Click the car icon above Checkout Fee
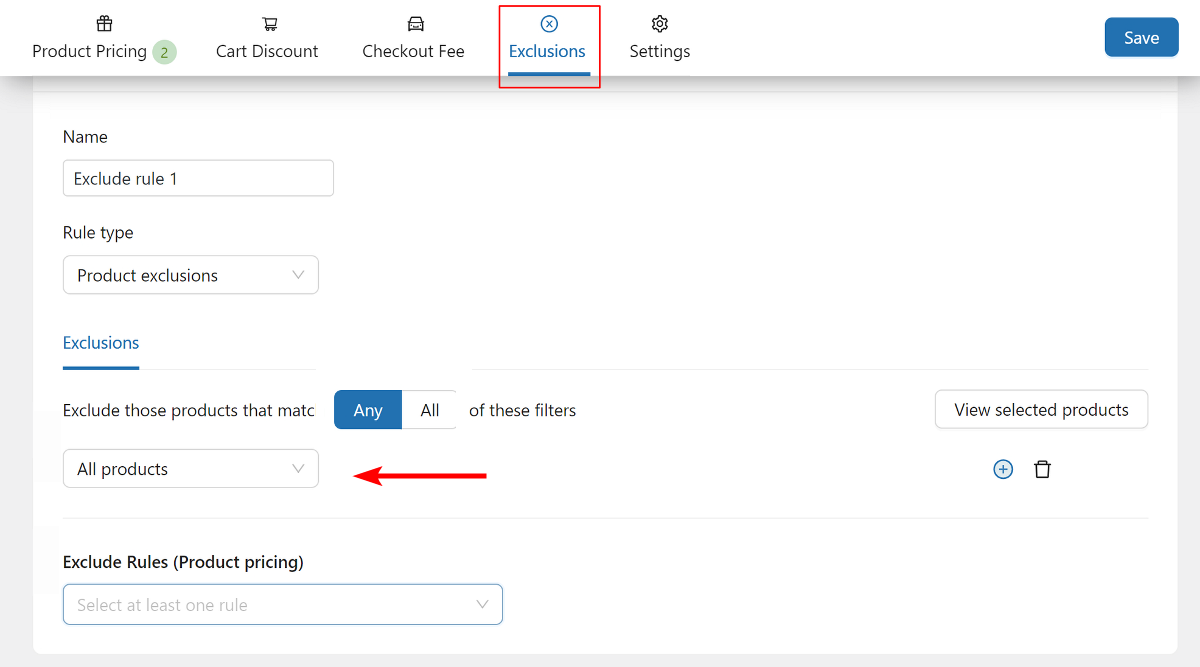 point(416,24)
